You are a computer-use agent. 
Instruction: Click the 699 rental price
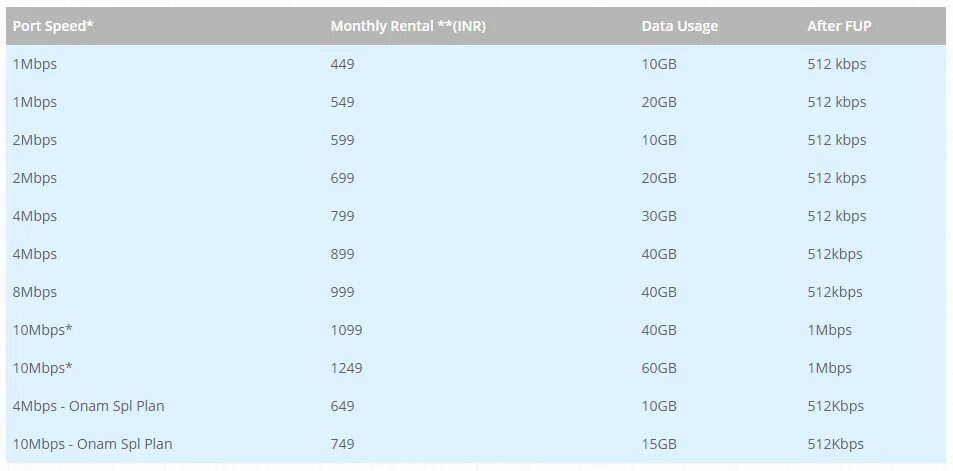point(342,178)
